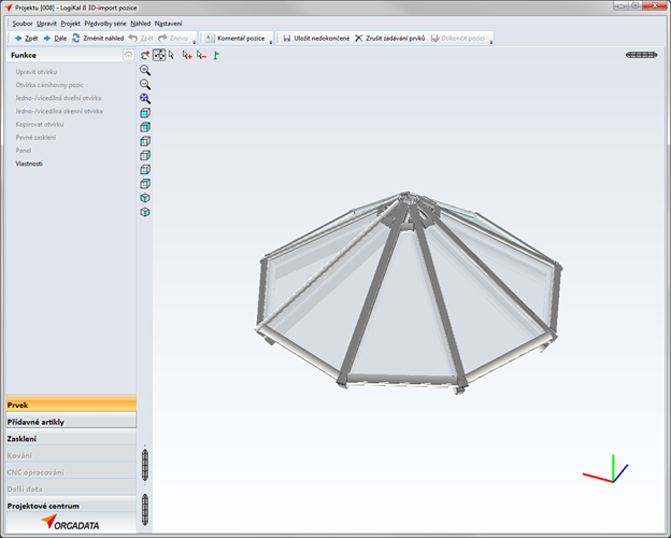The image size is (671, 538).
Task: Click Dokončit pozici
Action: click(457, 38)
